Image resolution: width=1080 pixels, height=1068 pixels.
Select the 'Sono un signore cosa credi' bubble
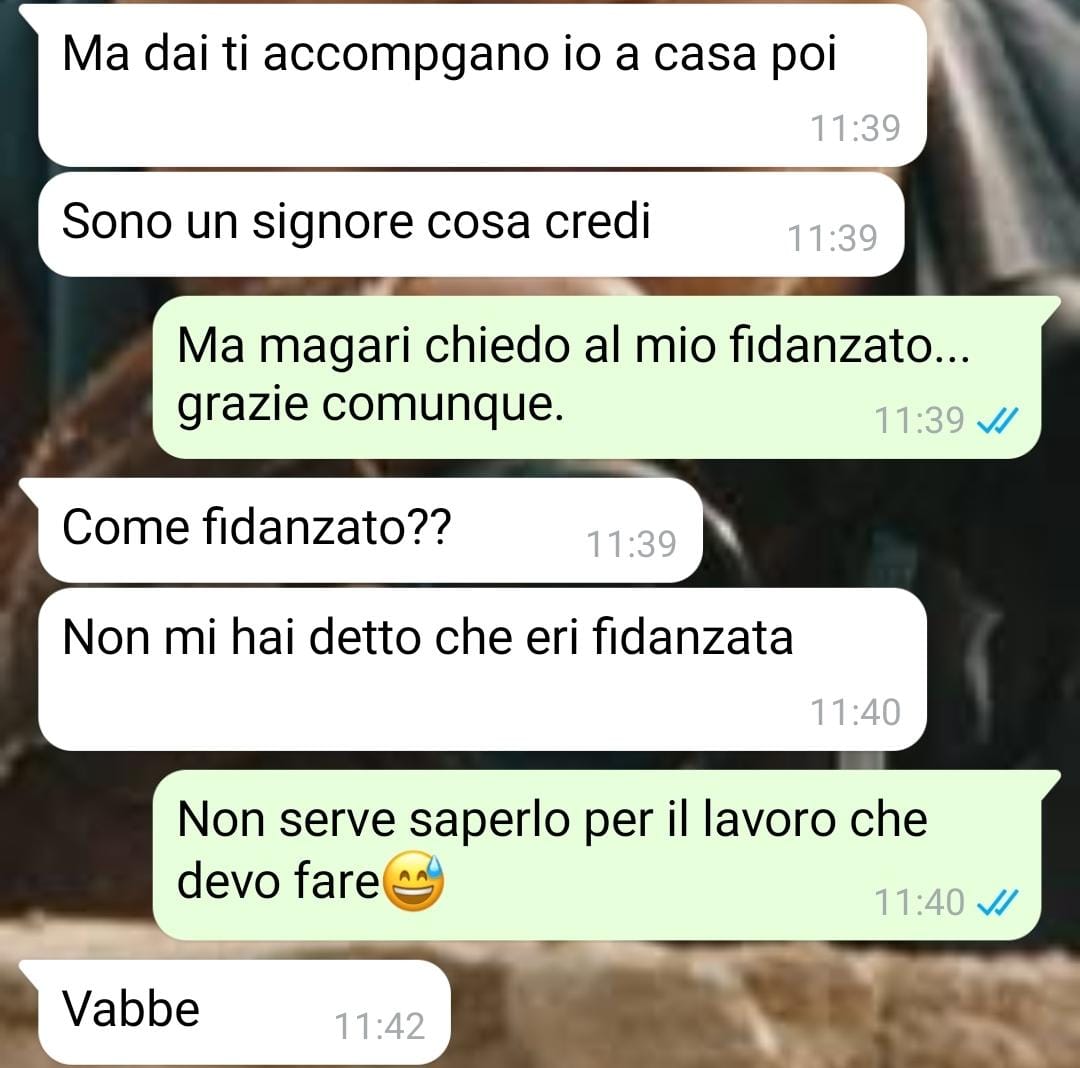pyautogui.click(x=471, y=224)
